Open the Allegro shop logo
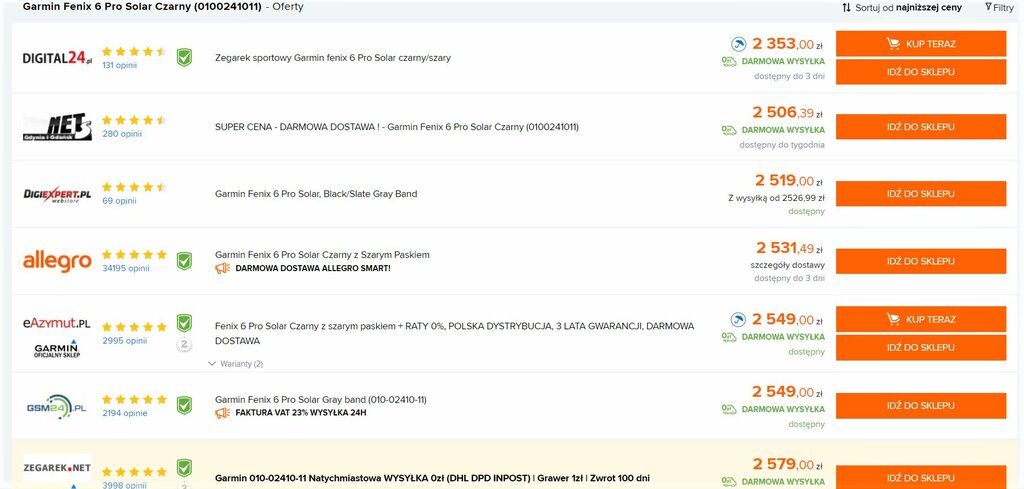 (57, 261)
